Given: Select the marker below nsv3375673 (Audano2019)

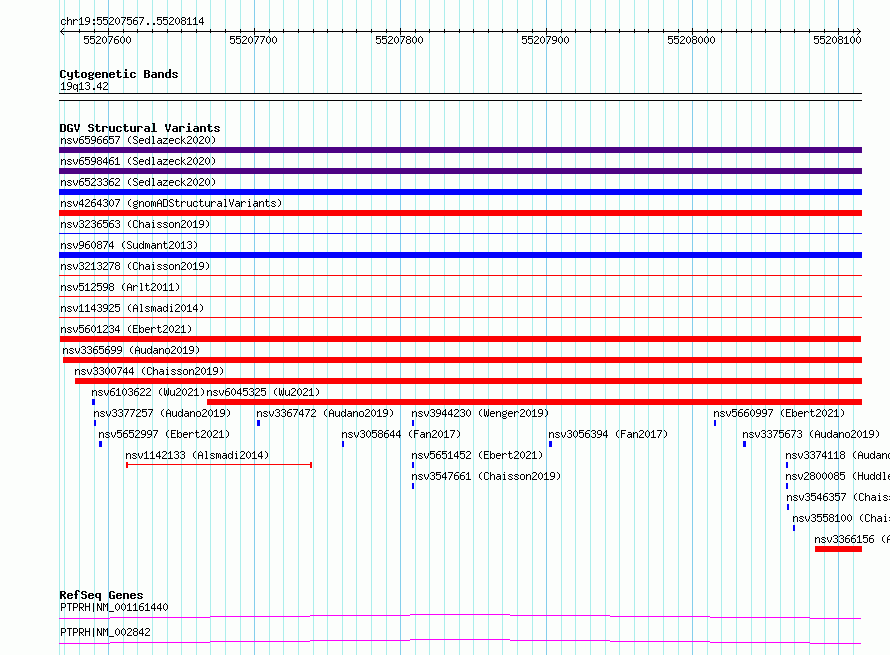Looking at the screenshot, I should pos(745,444).
